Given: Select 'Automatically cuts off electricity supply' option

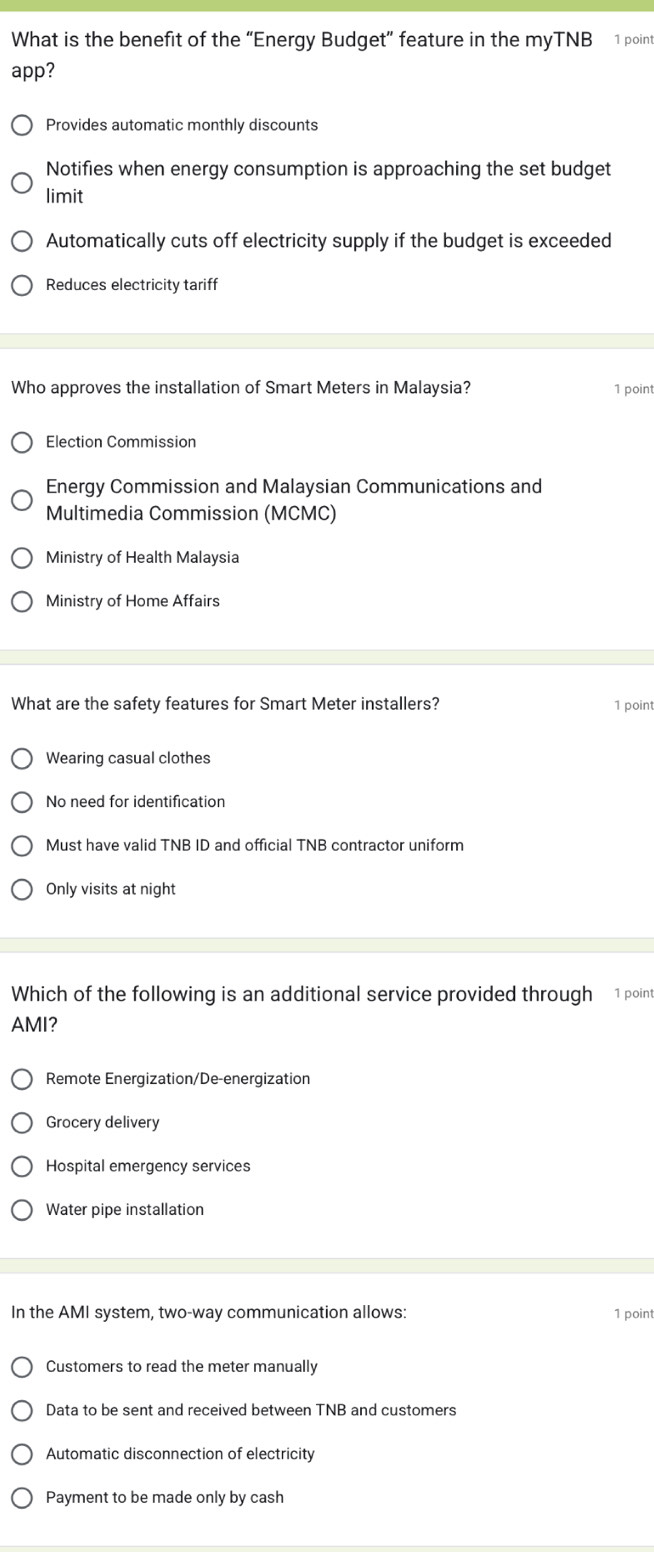Looking at the screenshot, I should 21,241.
